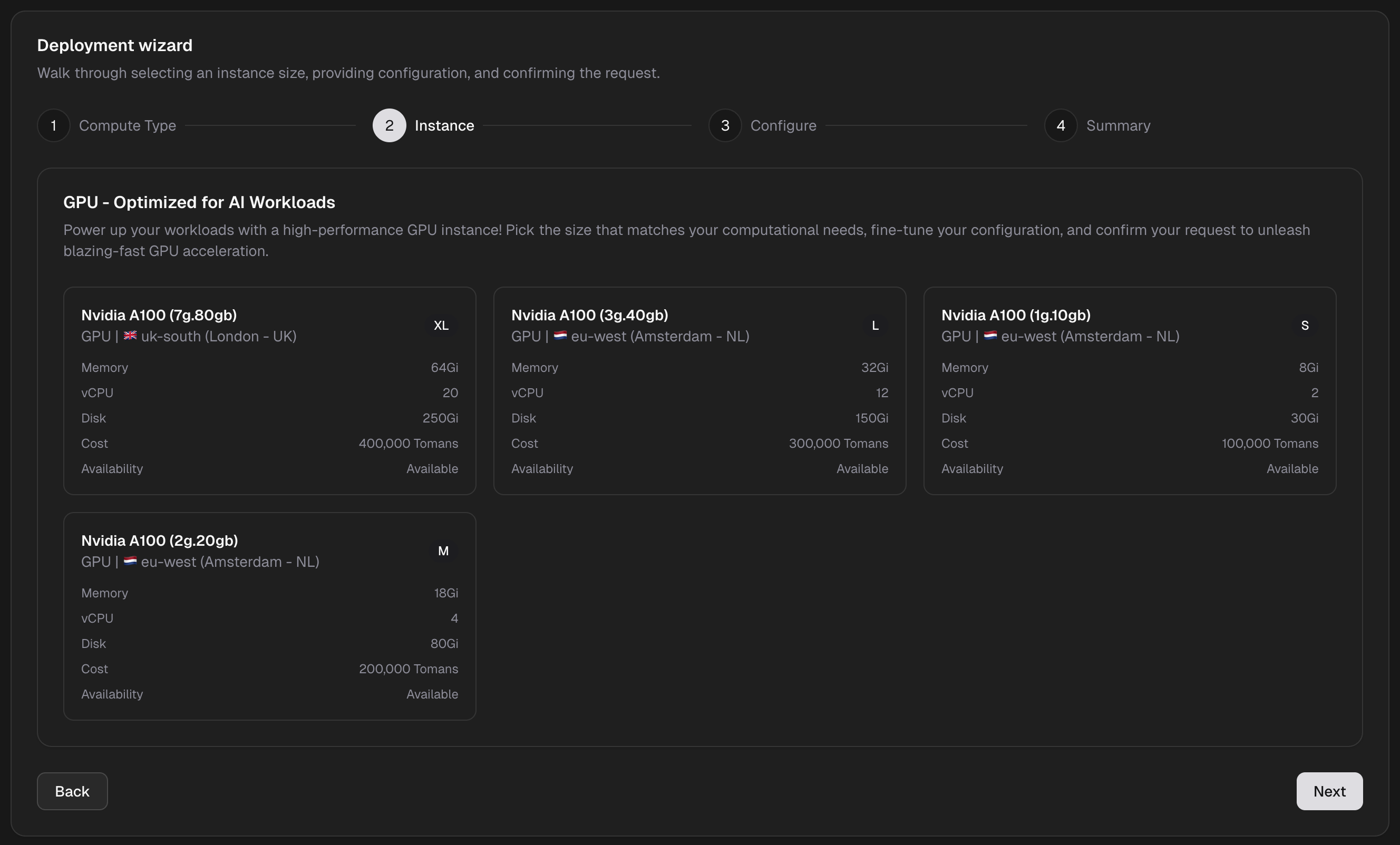The height and width of the screenshot is (845, 1400).
Task: Select the Nvidia A100 (3g.40gb) instance card
Action: click(699, 391)
